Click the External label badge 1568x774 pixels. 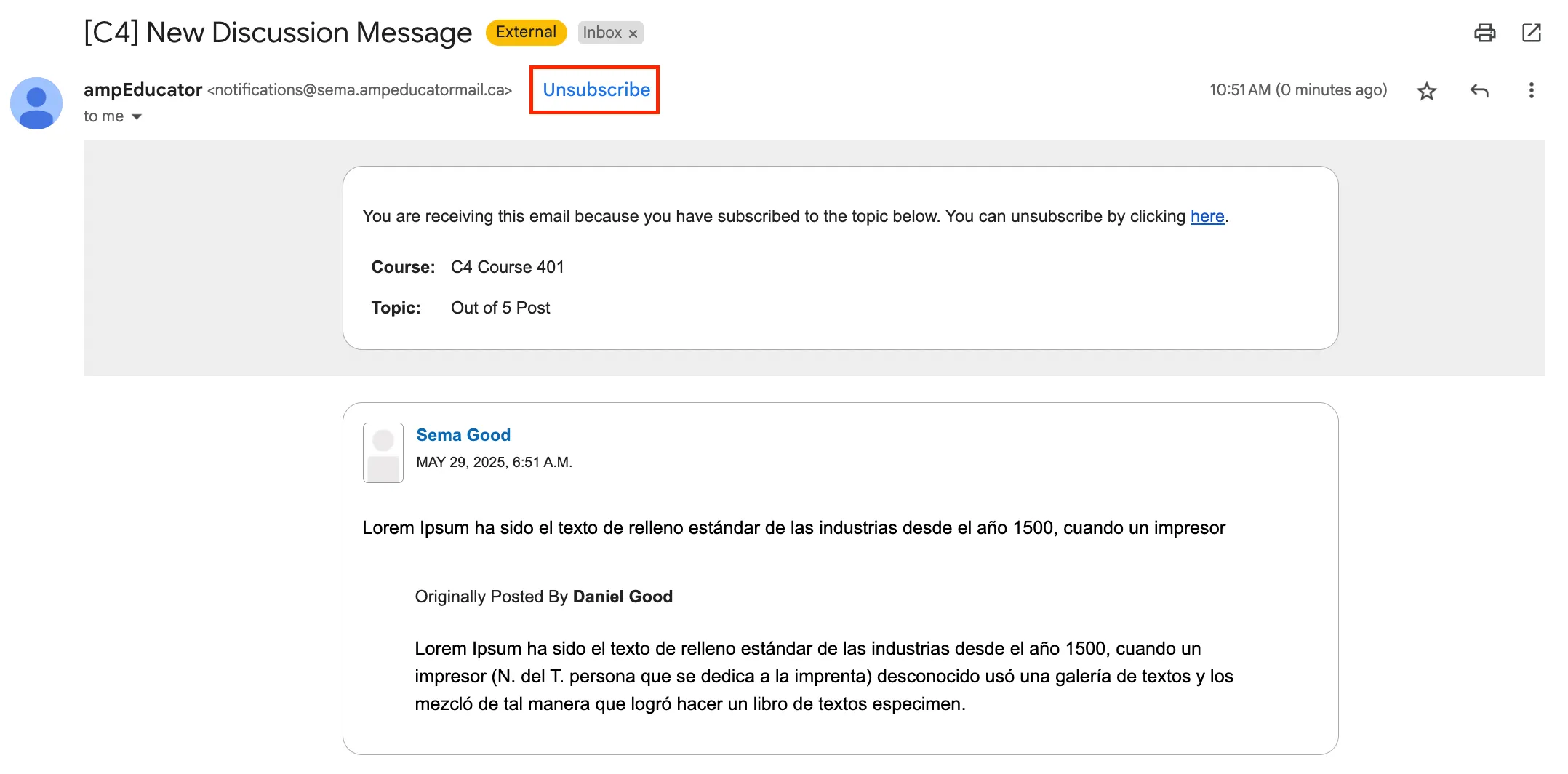526,32
